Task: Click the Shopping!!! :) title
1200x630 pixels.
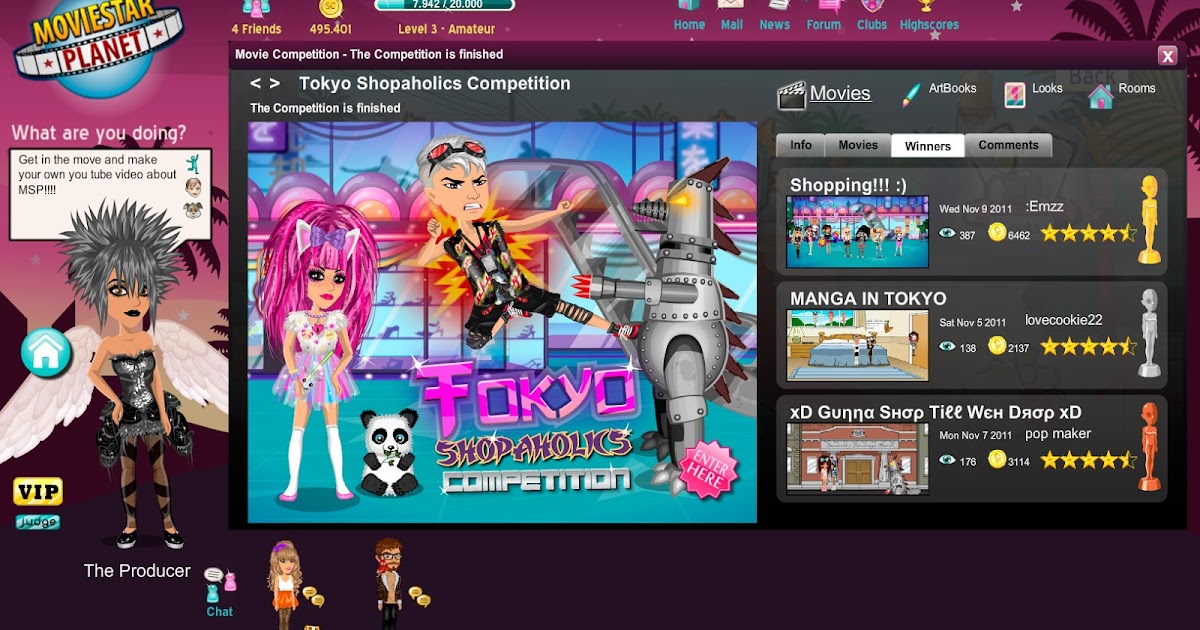Action: [x=848, y=185]
